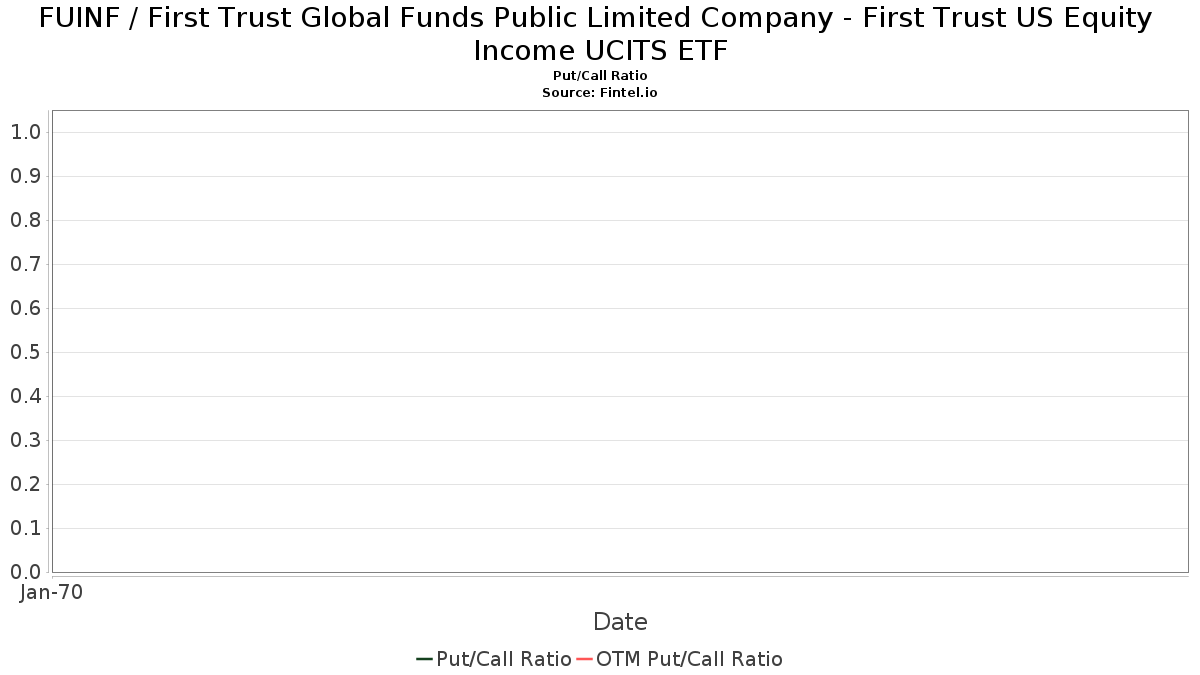Select the 0.5 y-axis tick label

[x=25, y=352]
